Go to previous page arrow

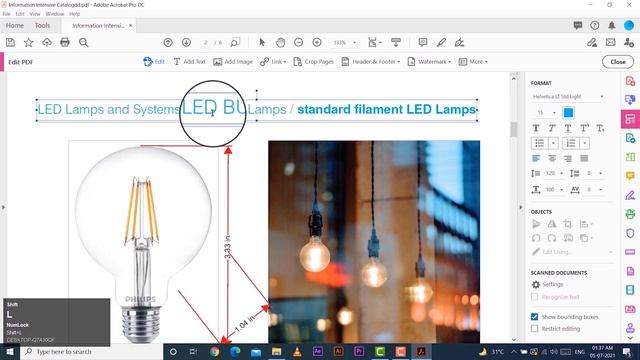pos(168,42)
